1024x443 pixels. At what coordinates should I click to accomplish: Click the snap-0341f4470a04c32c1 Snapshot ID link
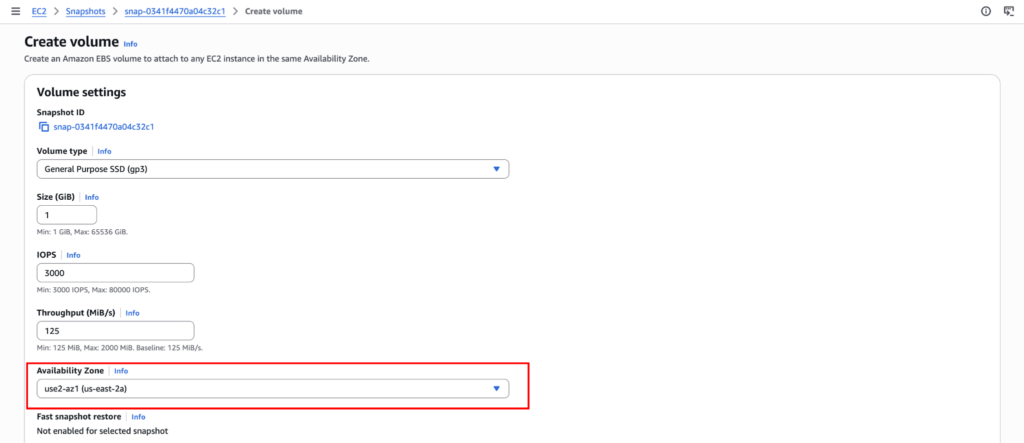click(x=103, y=127)
